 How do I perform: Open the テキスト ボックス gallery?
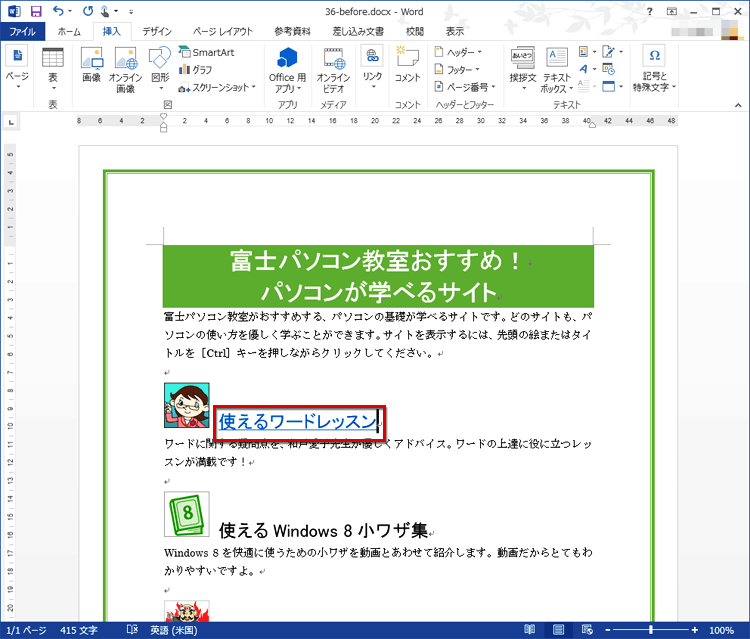[x=557, y=70]
